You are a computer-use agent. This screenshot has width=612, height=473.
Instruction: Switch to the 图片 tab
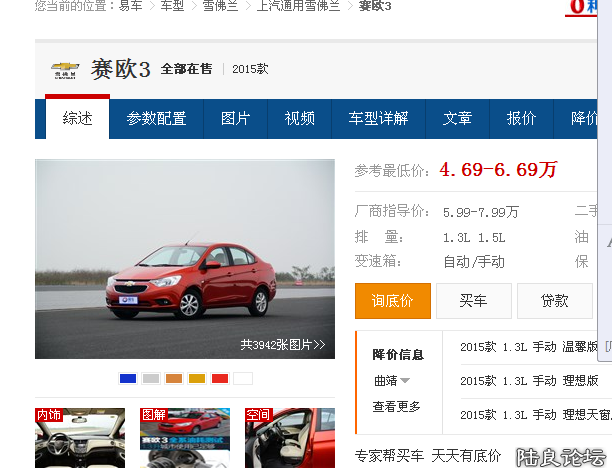pyautogui.click(x=235, y=119)
